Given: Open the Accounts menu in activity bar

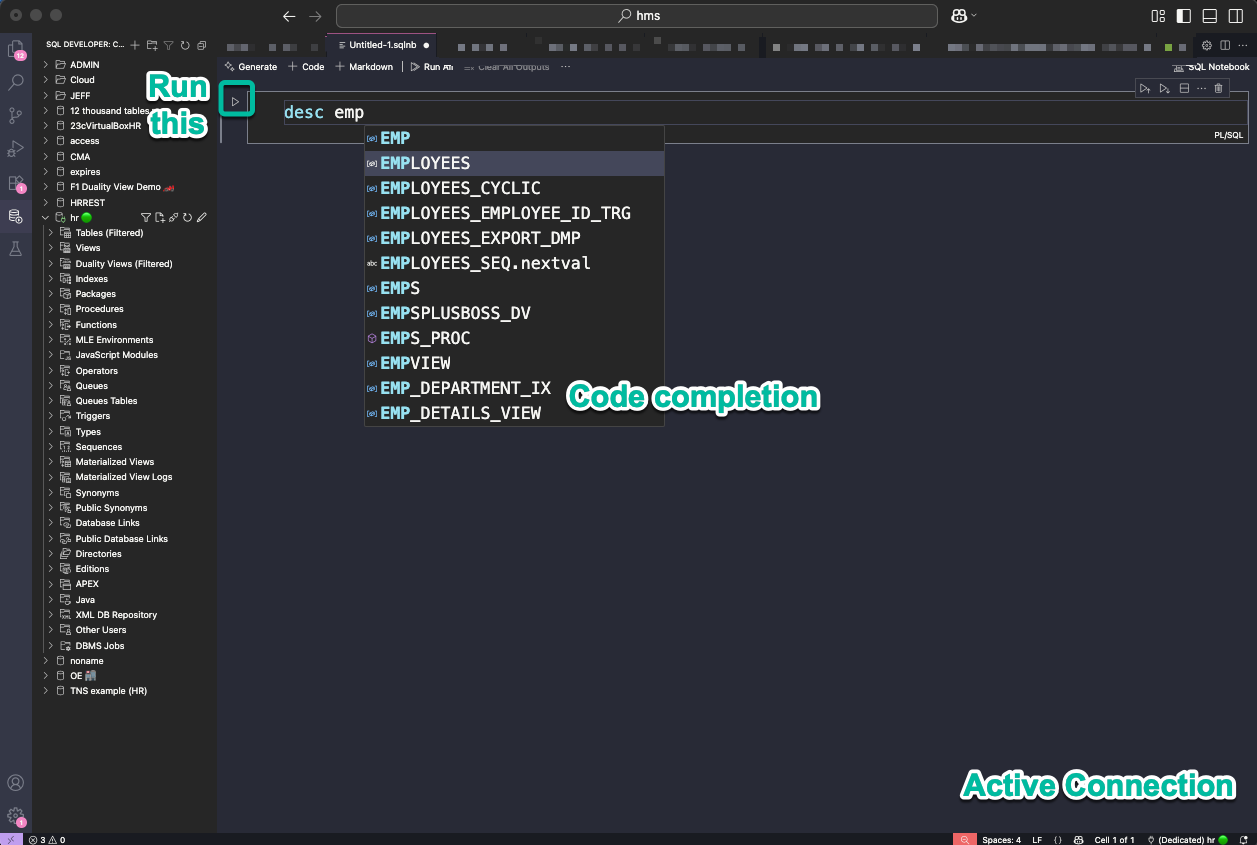Looking at the screenshot, I should point(15,783).
